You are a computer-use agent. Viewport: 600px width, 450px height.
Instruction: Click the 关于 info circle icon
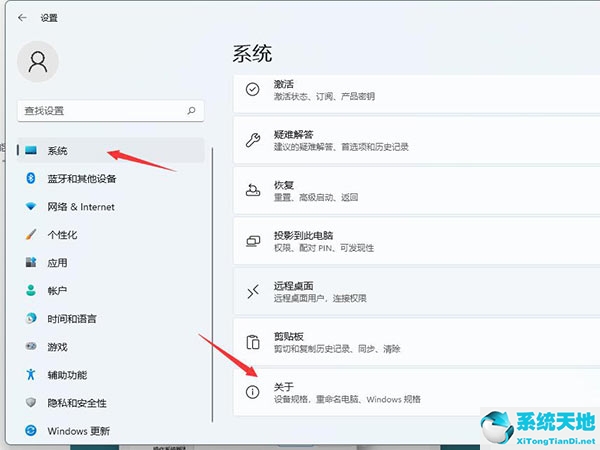253,392
